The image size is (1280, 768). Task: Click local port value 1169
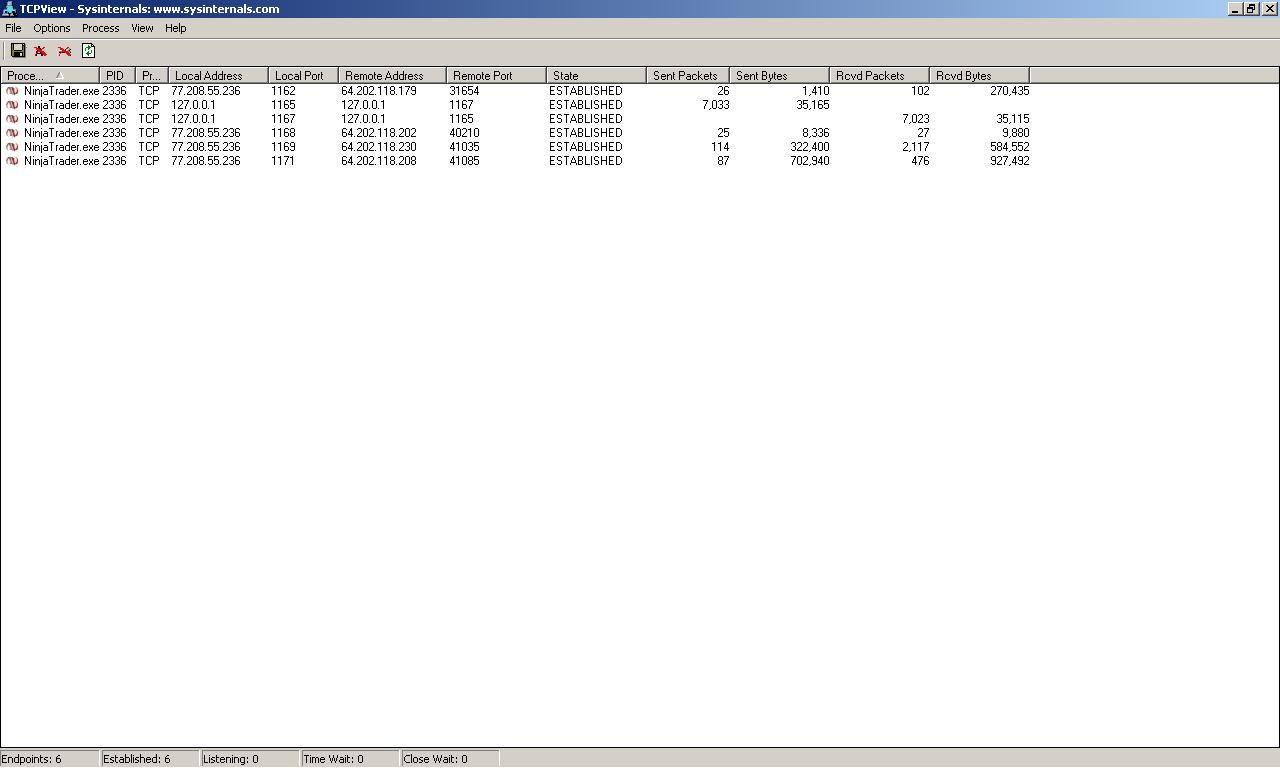(x=283, y=147)
